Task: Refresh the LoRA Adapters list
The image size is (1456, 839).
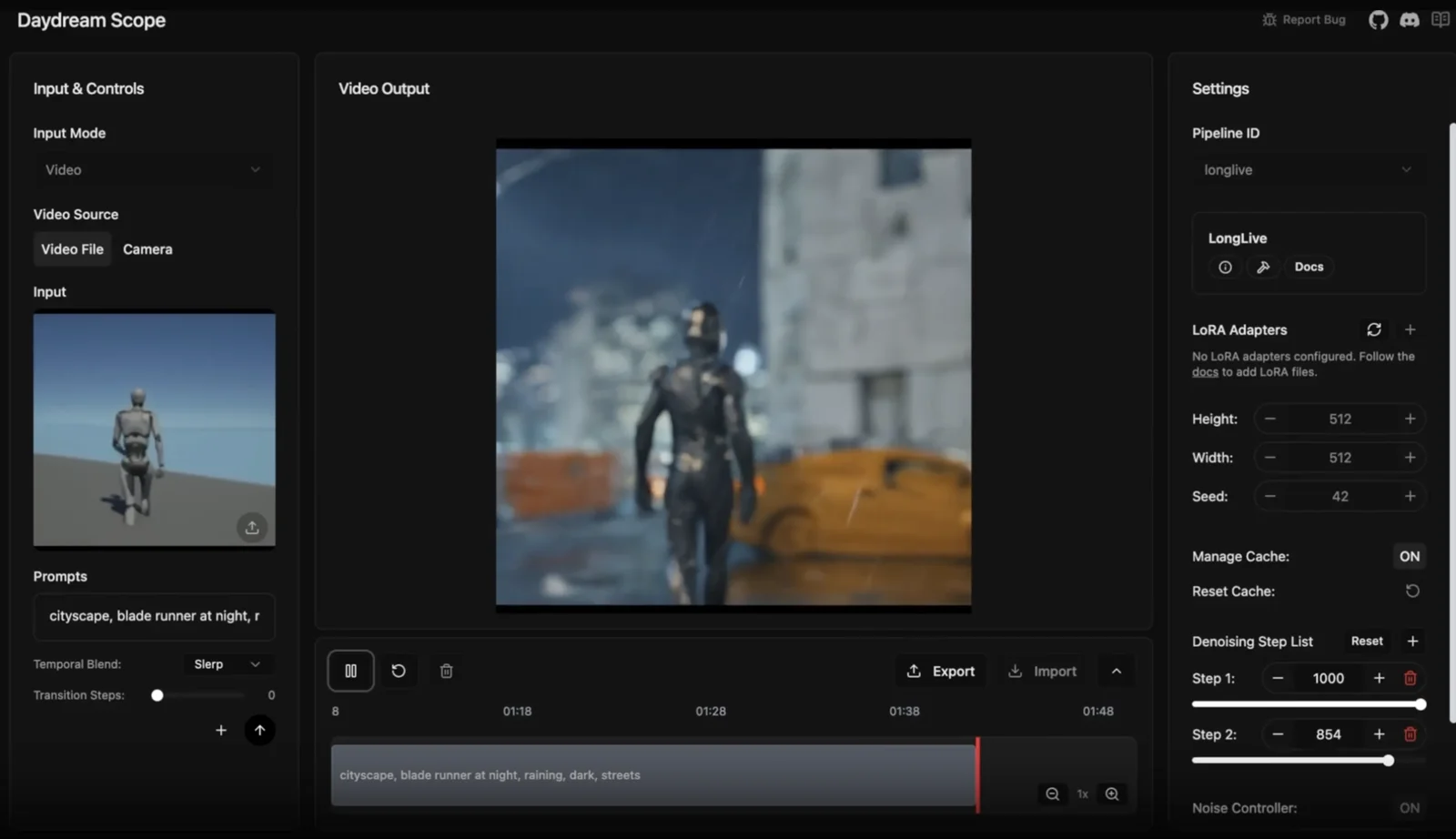Action: point(1374,329)
